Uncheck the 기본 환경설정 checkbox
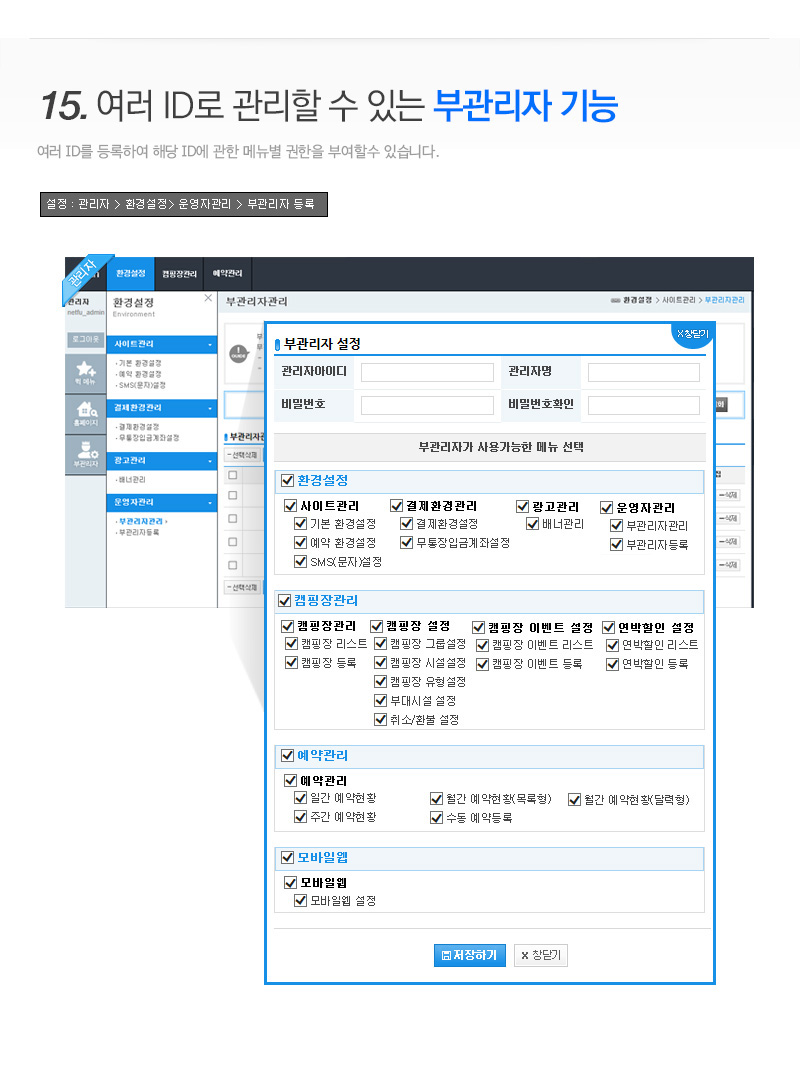 (x=300, y=524)
